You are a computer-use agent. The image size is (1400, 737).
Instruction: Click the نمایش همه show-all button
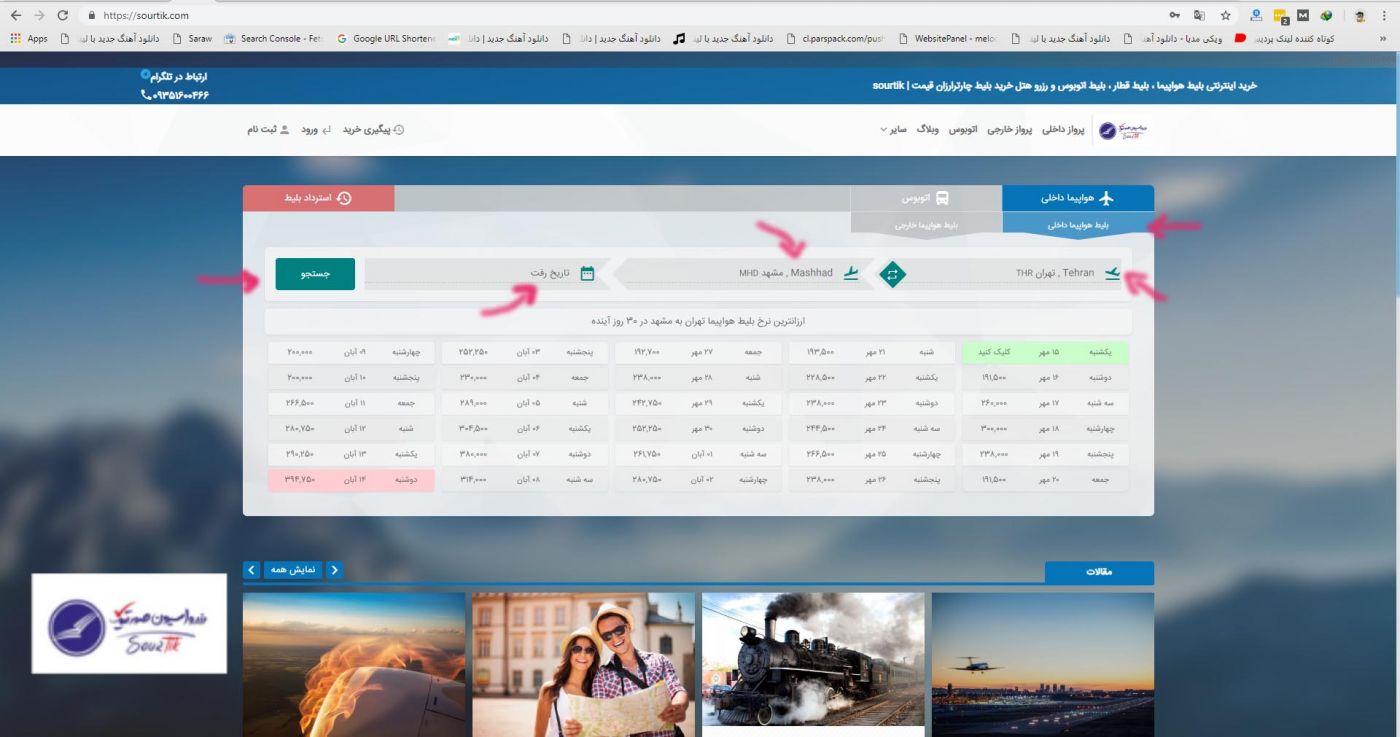click(295, 570)
